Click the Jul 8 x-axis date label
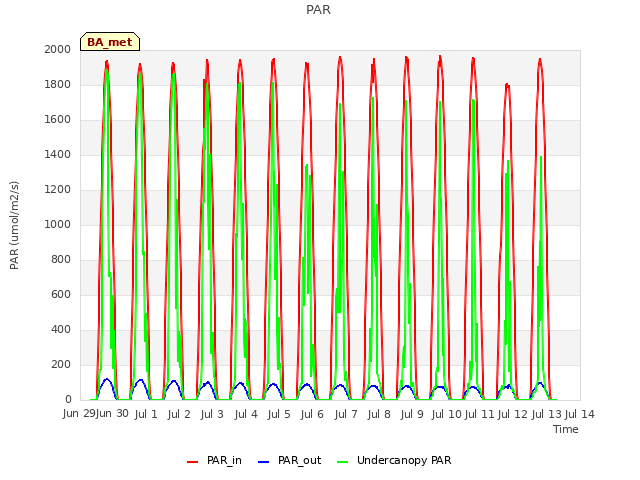Image resolution: width=640 pixels, height=480 pixels. click(x=379, y=414)
